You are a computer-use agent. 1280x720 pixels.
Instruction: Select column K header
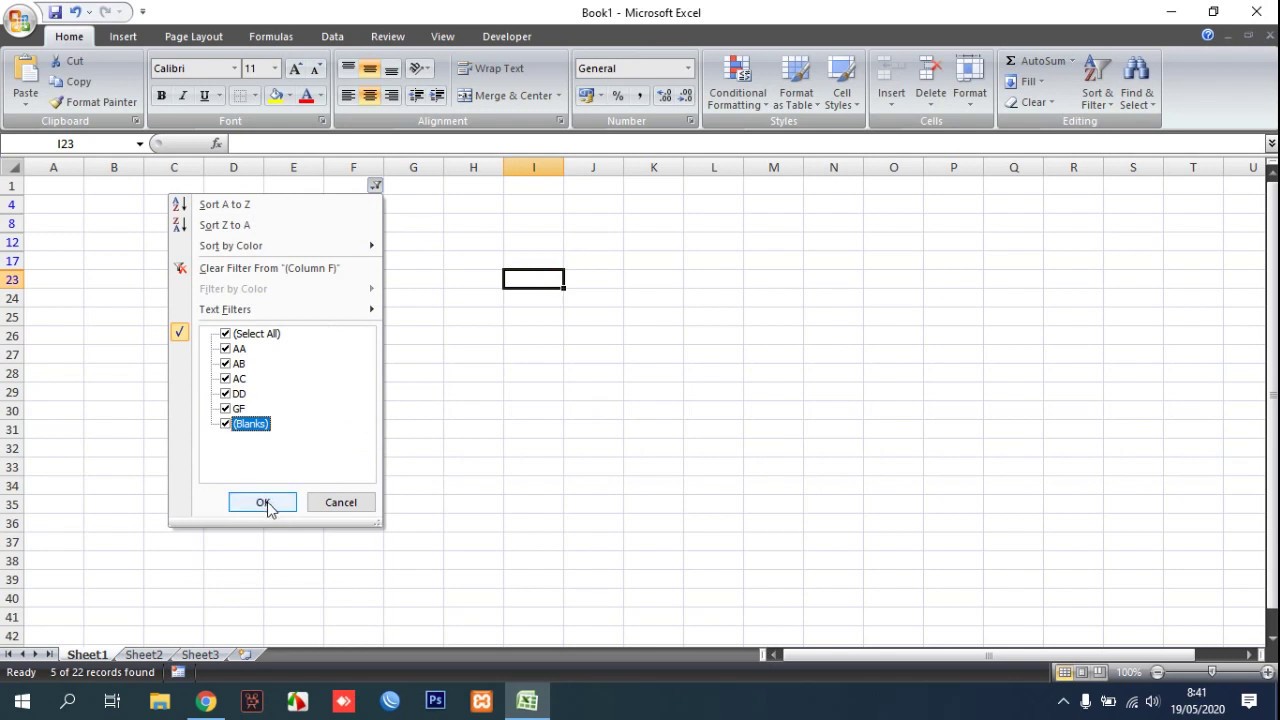click(x=654, y=168)
